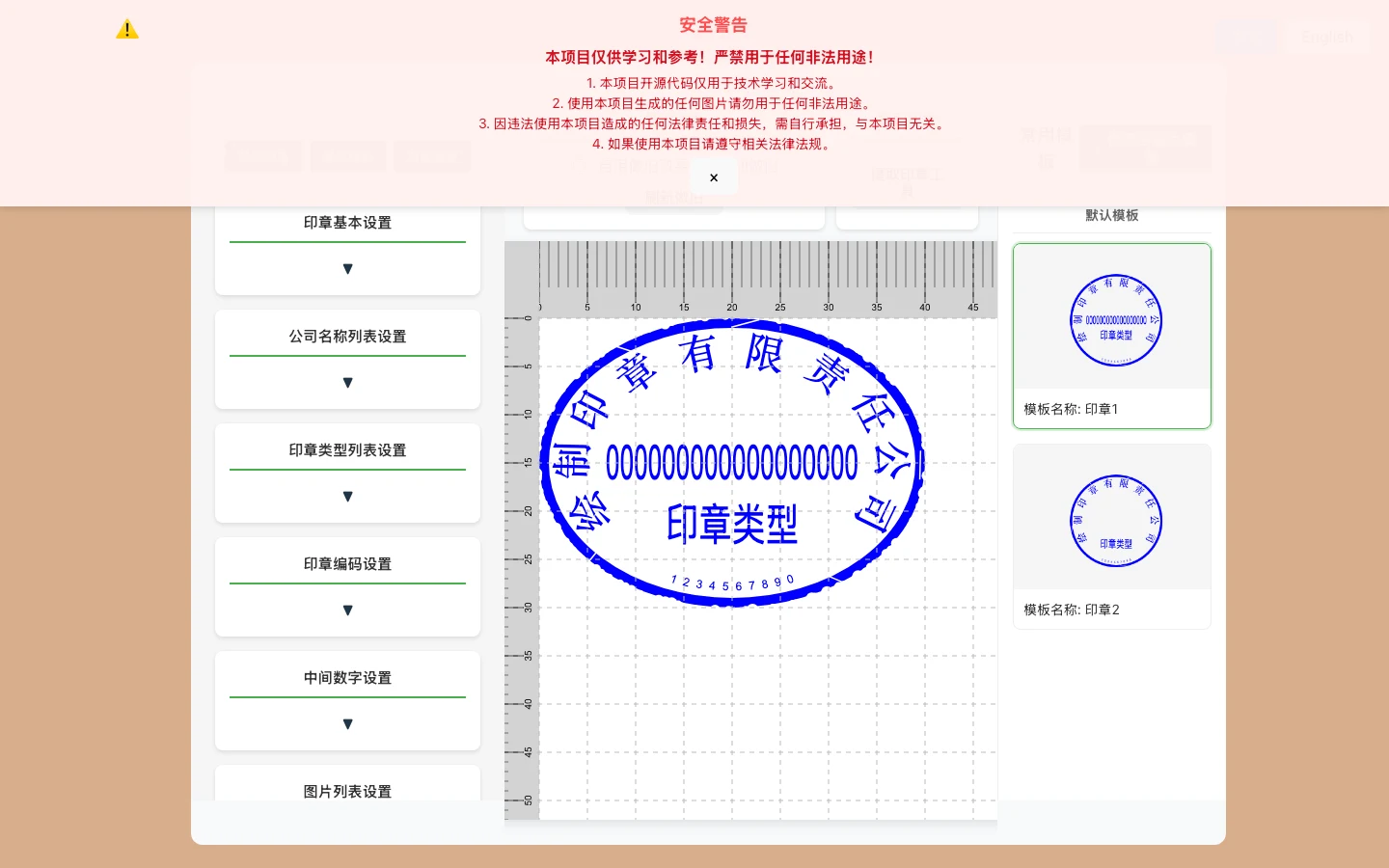Select the 印章1 template thumbnail

[x=1116, y=320]
